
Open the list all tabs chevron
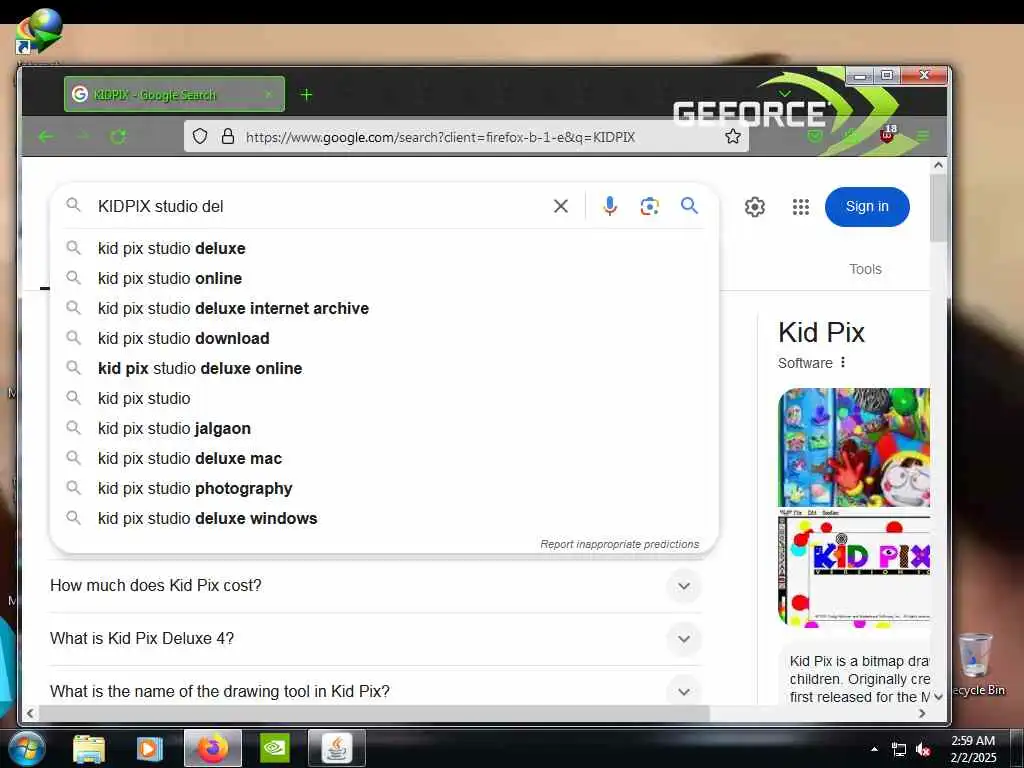[785, 93]
